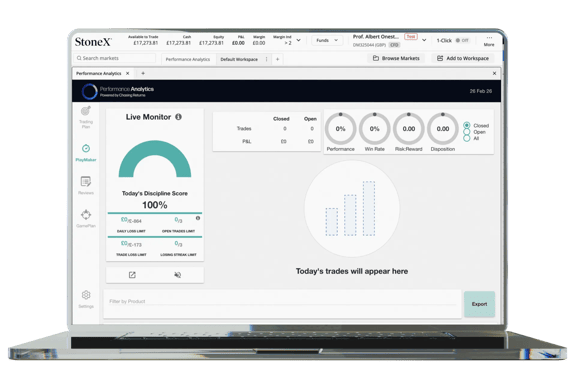Click the 26 Feb 26 date
The height and width of the screenshot is (384, 576).
480,91
